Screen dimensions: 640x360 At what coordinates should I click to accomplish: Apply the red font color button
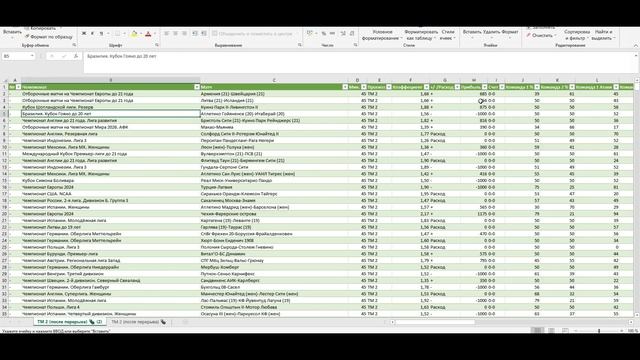coord(148,33)
